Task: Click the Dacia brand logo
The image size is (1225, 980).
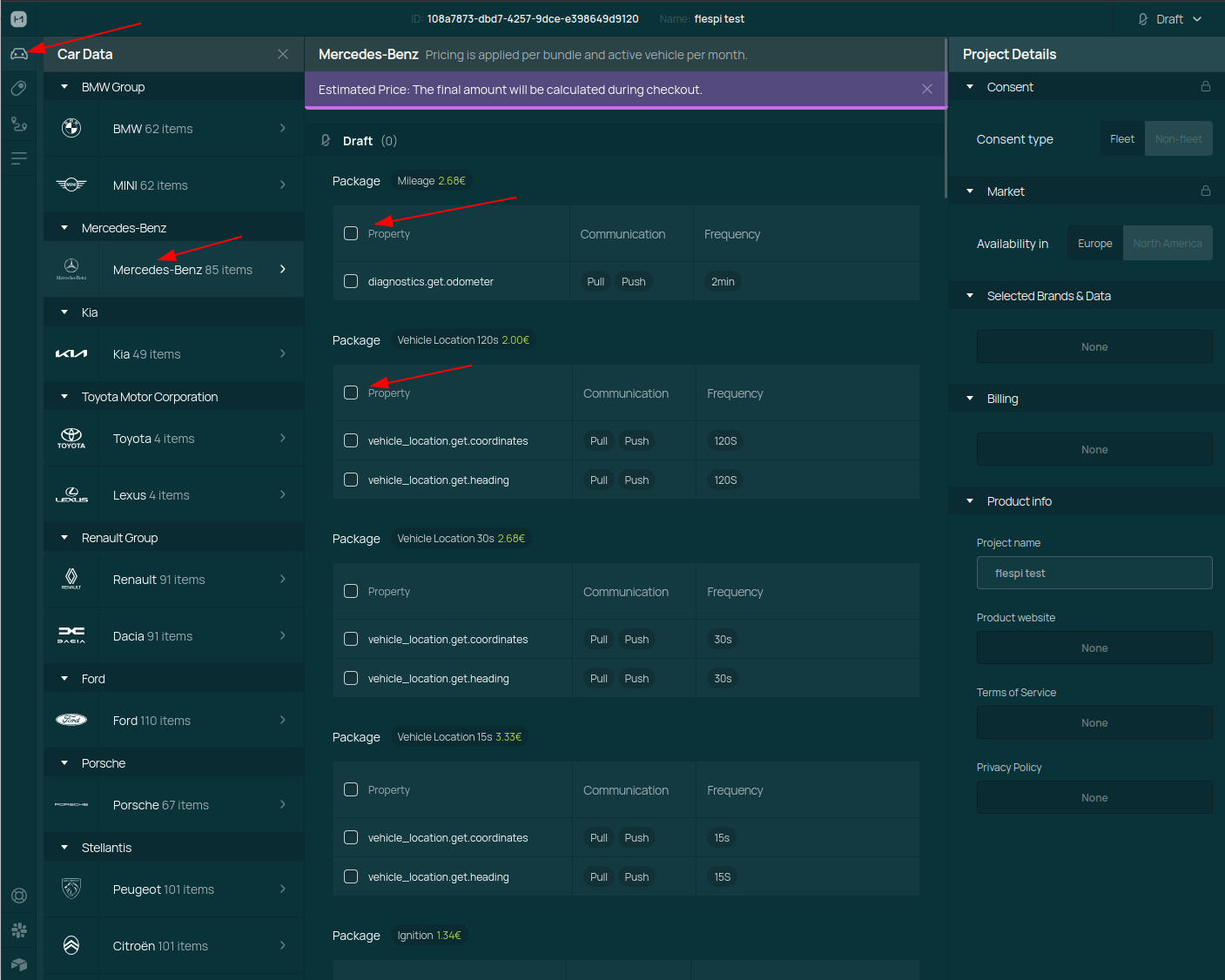Action: [x=71, y=635]
